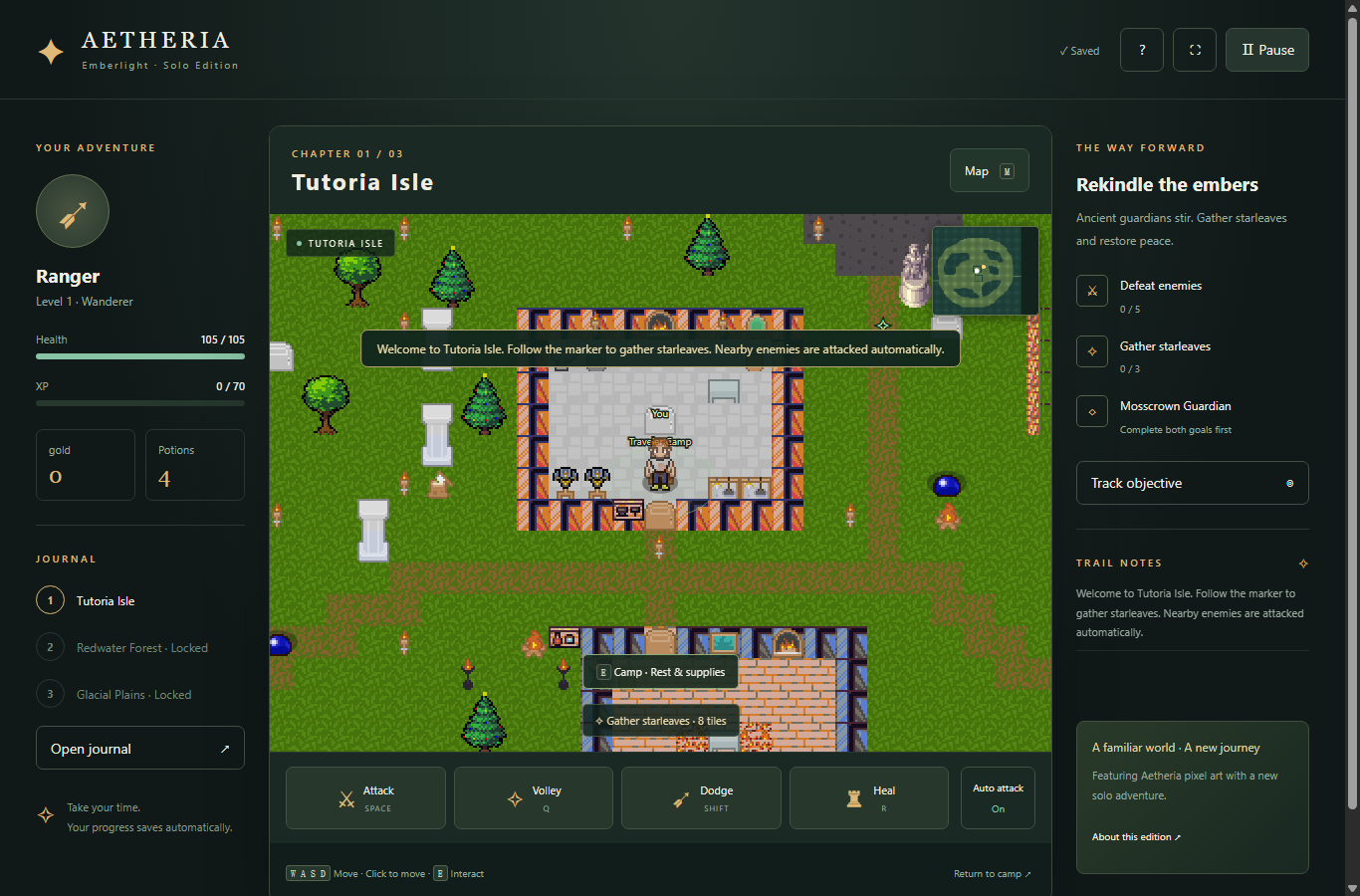Click Return to camp link
The width and height of the screenshot is (1360, 896).
(993, 874)
